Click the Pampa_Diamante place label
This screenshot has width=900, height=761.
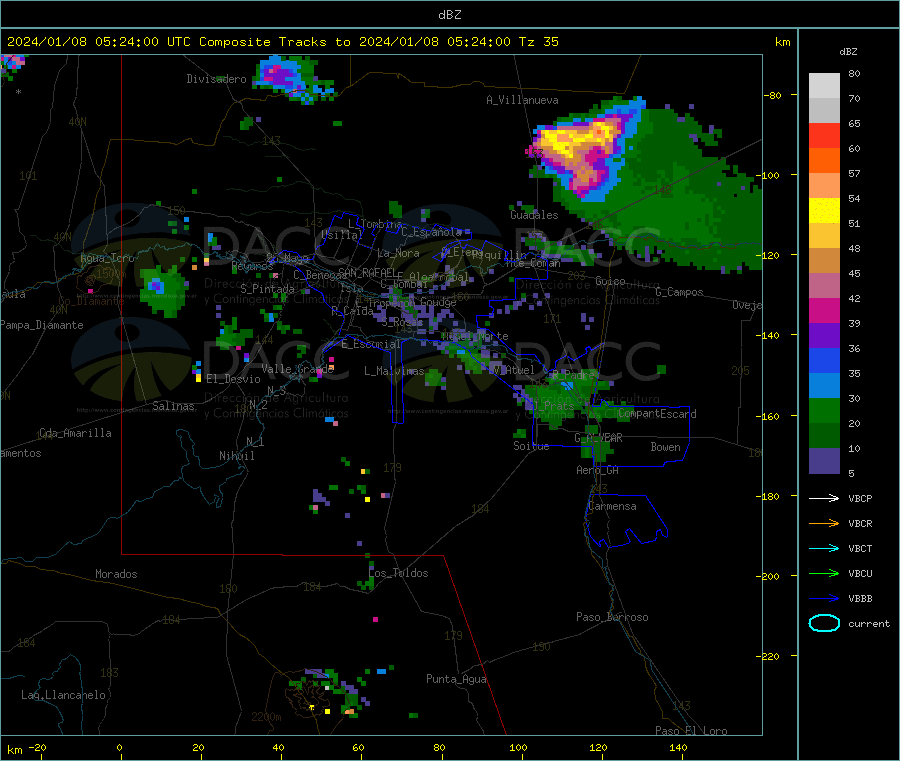point(42,325)
